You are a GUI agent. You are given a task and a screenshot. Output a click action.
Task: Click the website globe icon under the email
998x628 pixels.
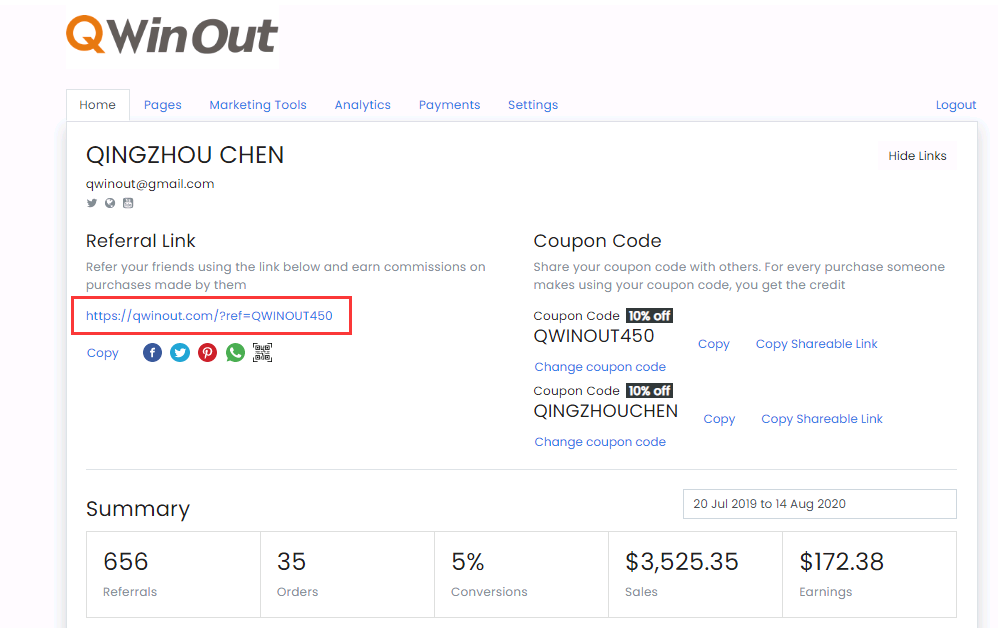tap(110, 203)
